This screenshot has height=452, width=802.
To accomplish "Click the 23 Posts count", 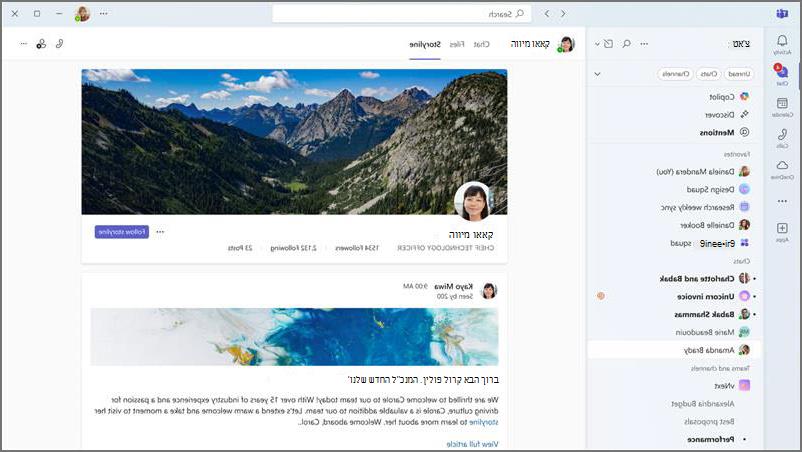I will click(x=240, y=248).
